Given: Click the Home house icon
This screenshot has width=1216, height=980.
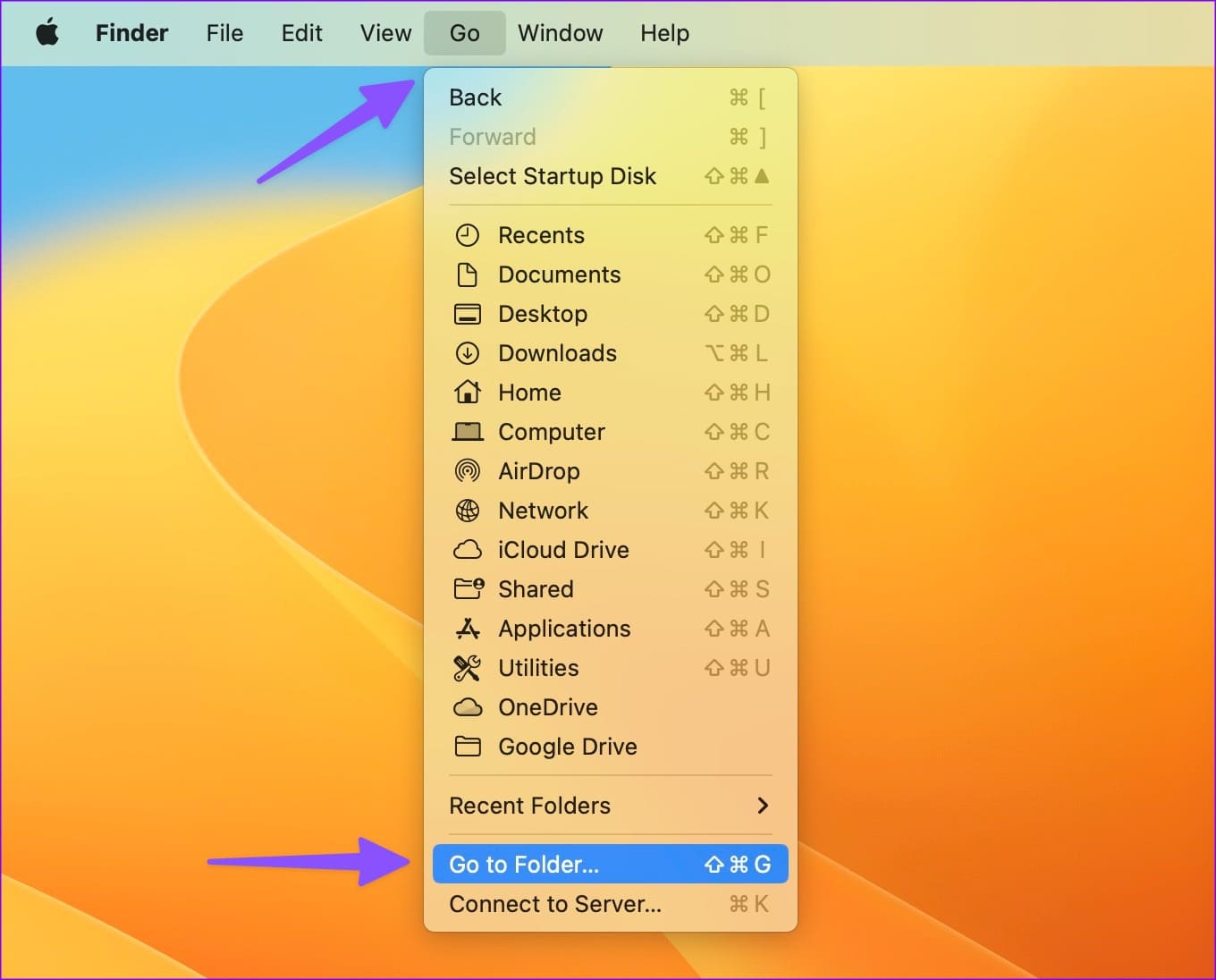Looking at the screenshot, I should click(x=467, y=393).
